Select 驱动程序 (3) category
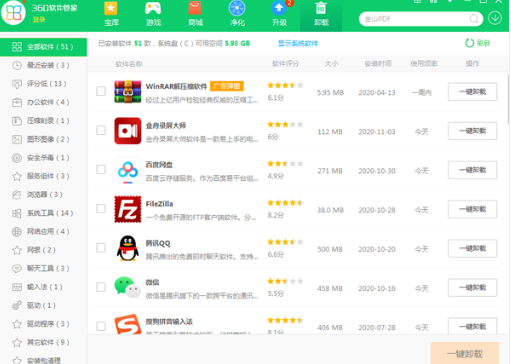This screenshot has height=364, width=511. pyautogui.click(x=43, y=324)
